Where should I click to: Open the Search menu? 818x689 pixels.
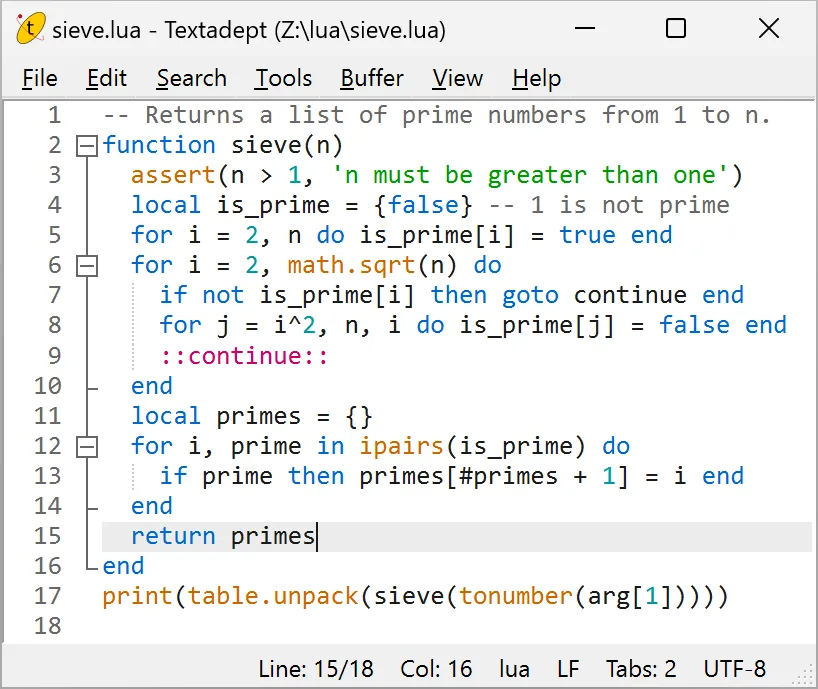(x=191, y=79)
